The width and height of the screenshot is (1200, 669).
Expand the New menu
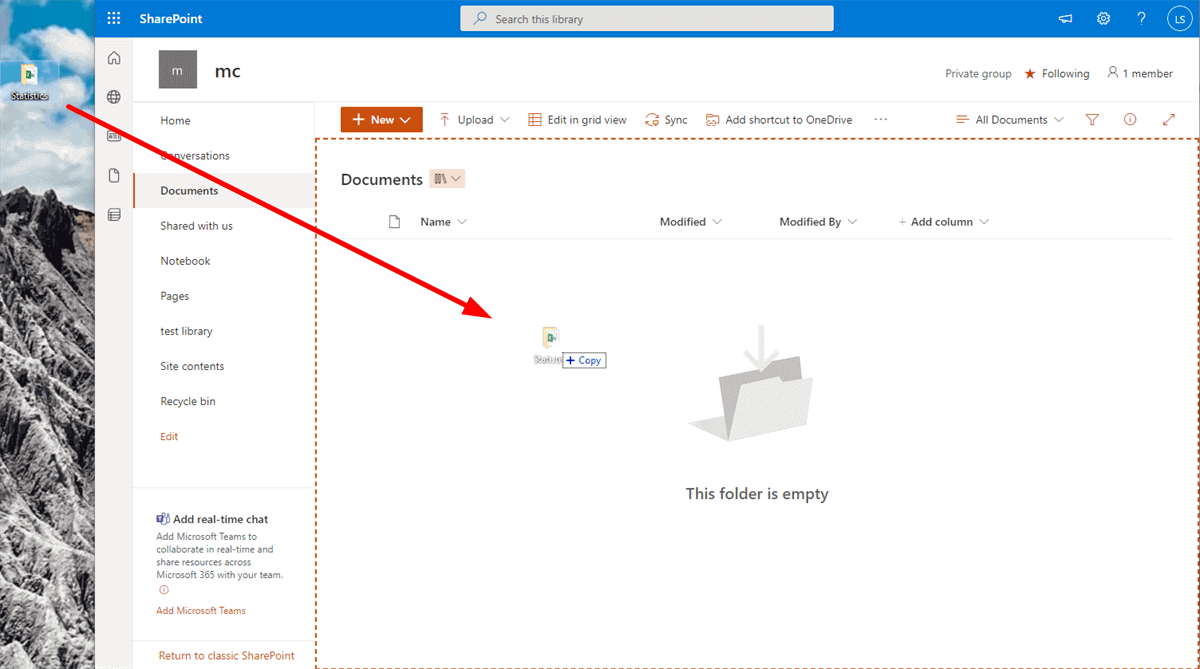click(x=381, y=119)
